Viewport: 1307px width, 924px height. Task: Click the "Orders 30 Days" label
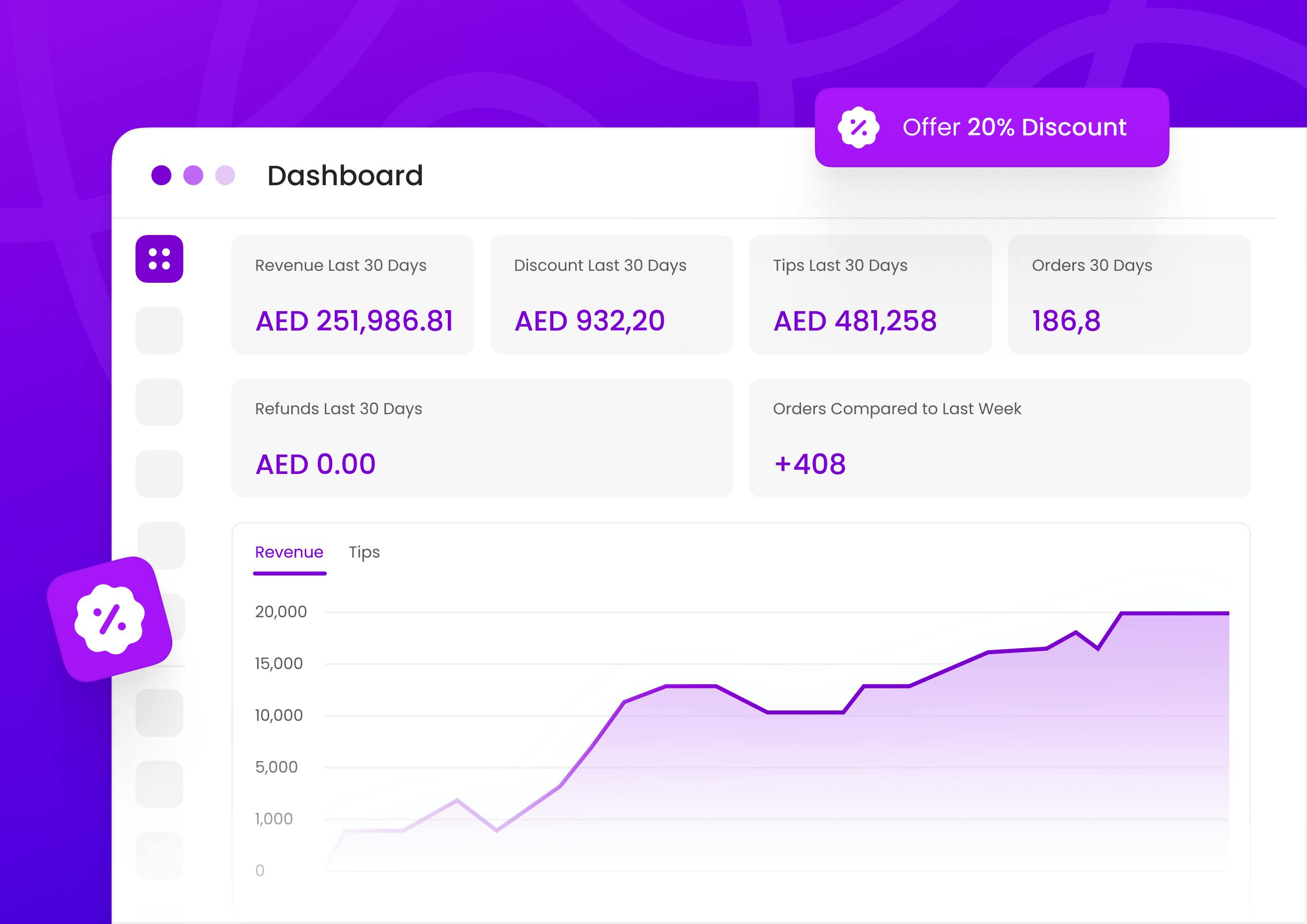(1092, 266)
